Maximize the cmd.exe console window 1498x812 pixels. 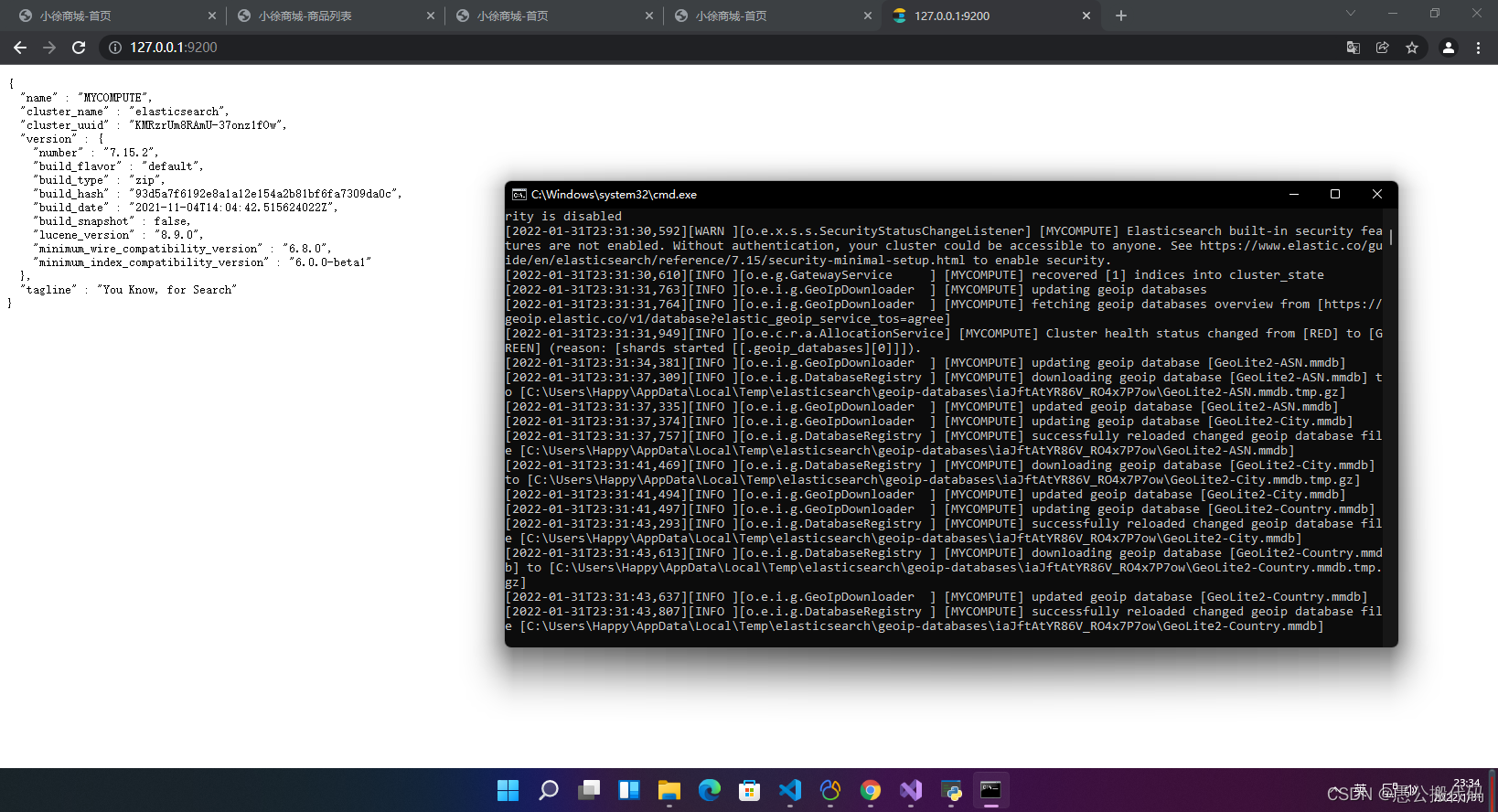tap(1335, 194)
